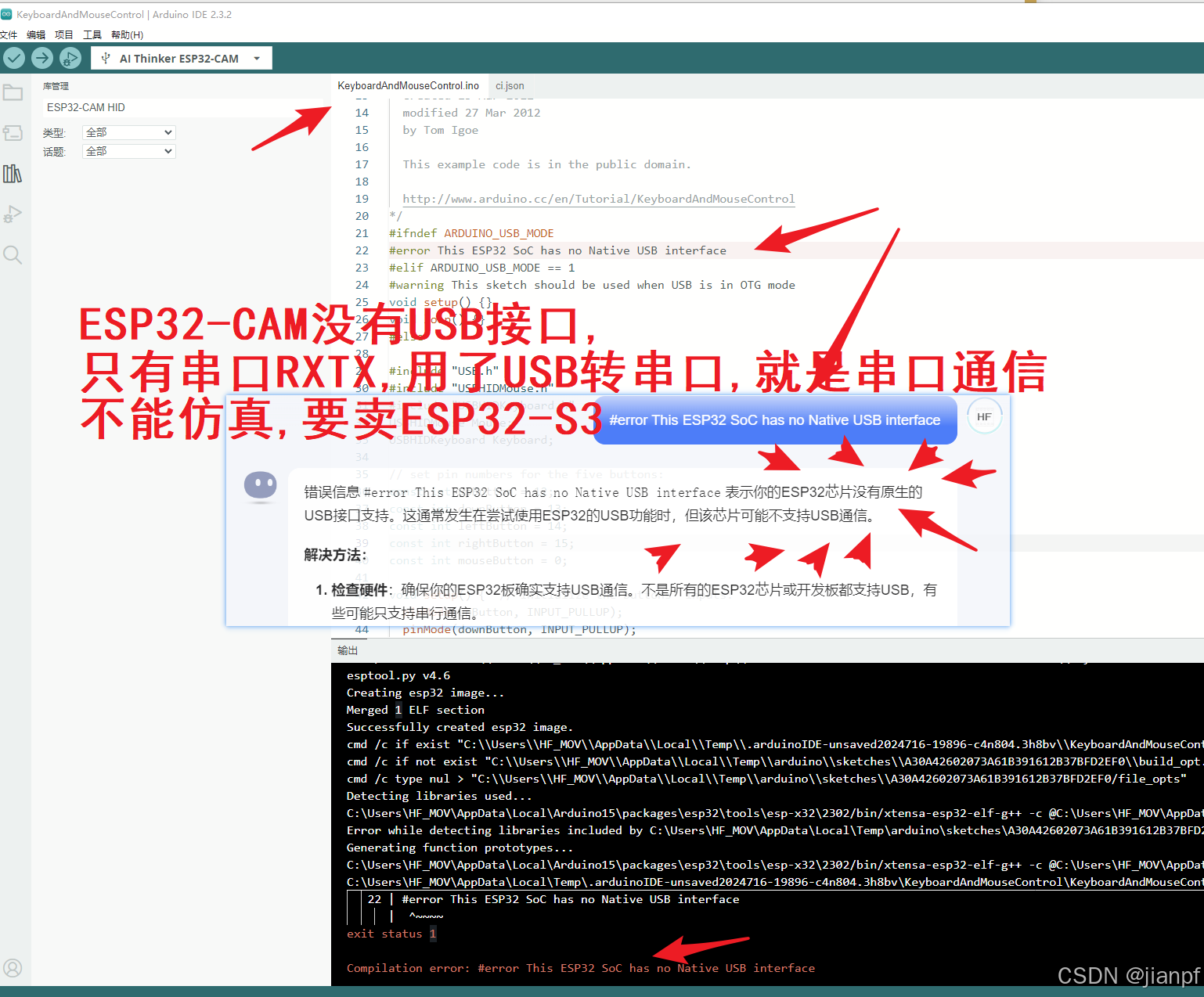Click the 'Merged 1 ELF section' output line
This screenshot has height=997, width=1204.
point(416,710)
